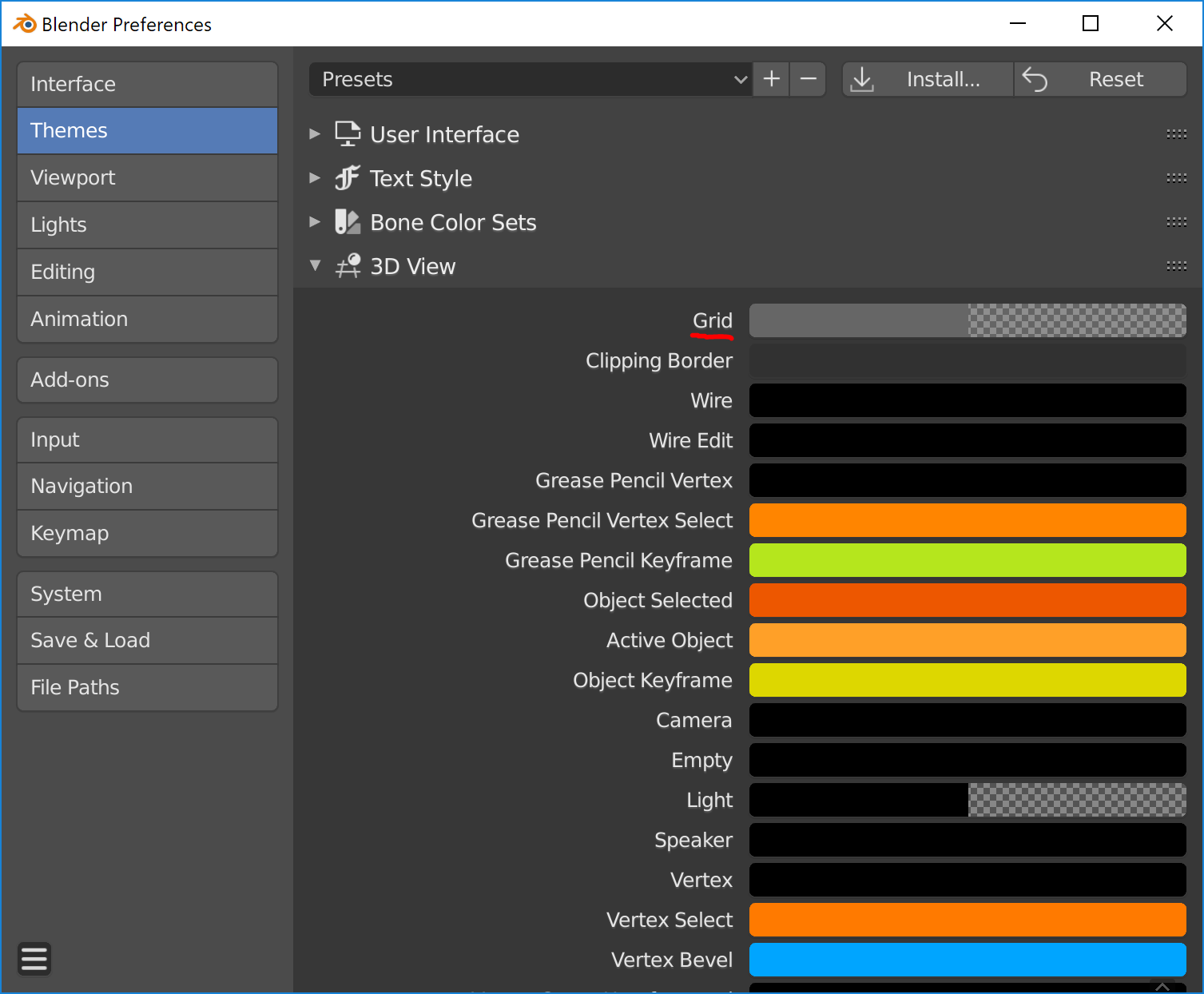
Task: Add a new theme preset with the plus button
Action: [770, 79]
